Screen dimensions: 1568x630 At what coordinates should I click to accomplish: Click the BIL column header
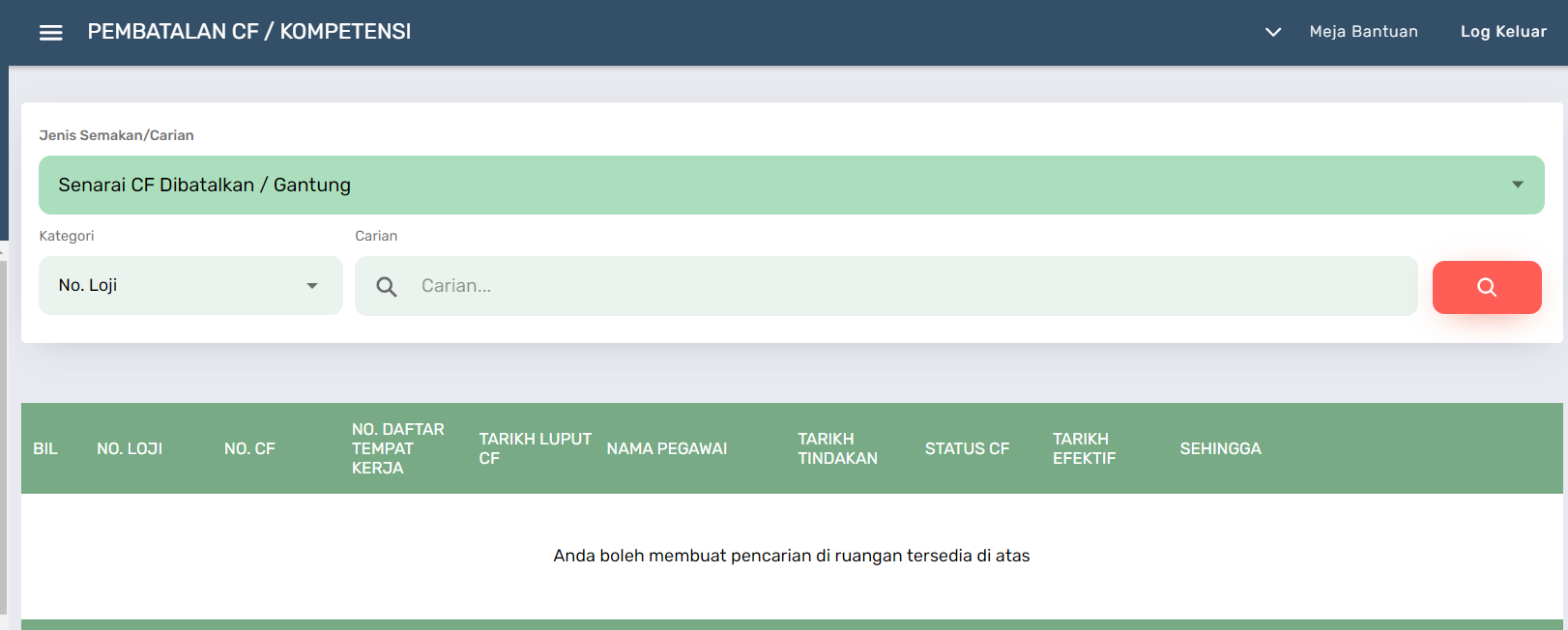45,448
